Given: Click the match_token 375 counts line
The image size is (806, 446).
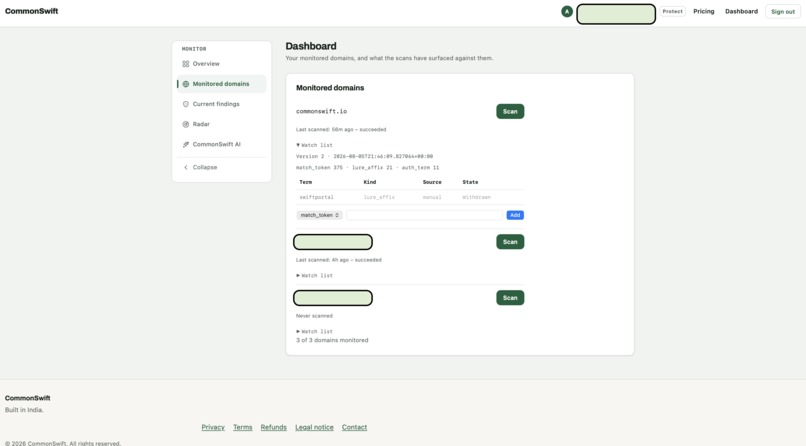Looking at the screenshot, I should [368, 168].
